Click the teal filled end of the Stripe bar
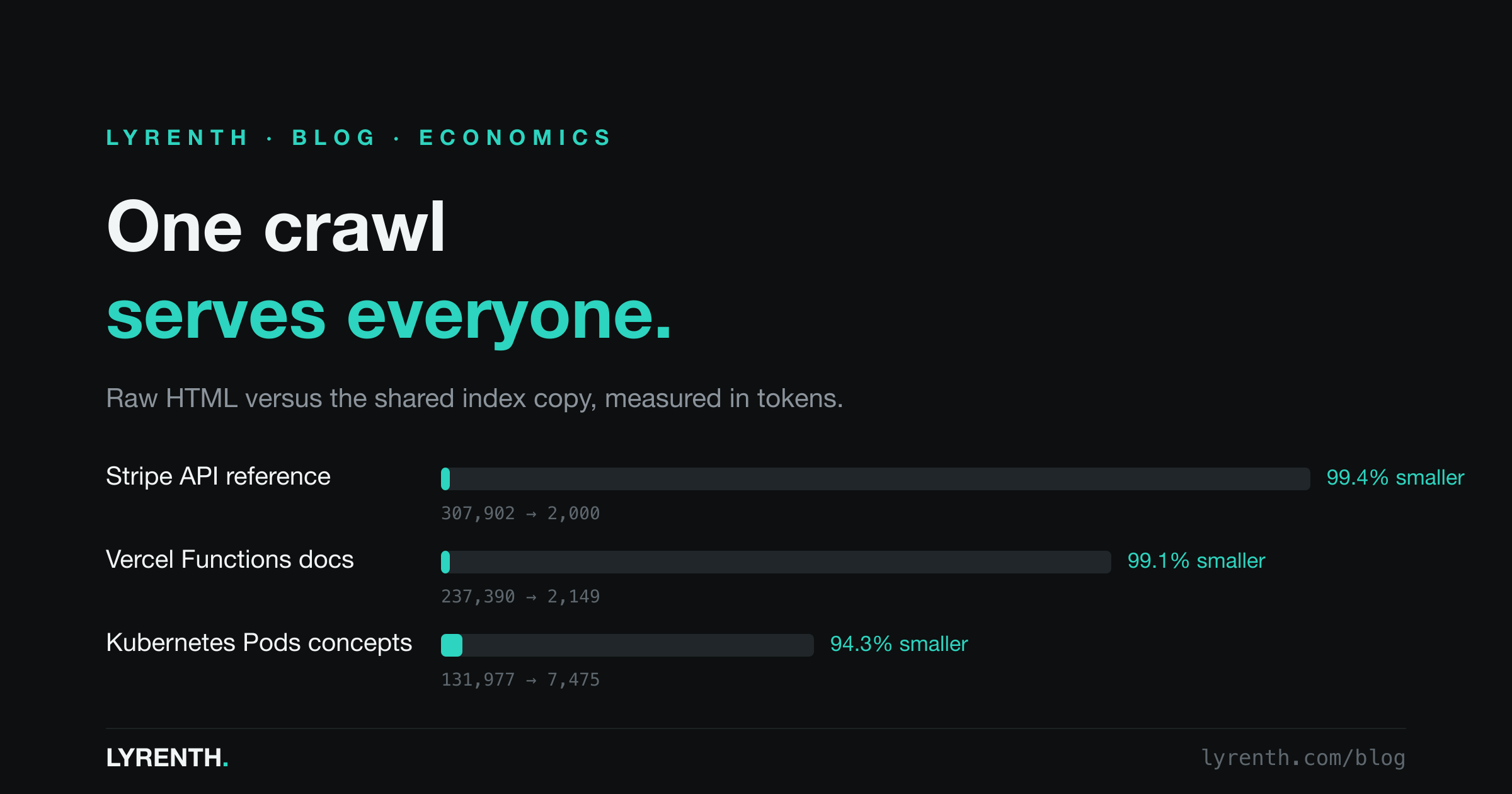The height and width of the screenshot is (794, 1512). [x=445, y=479]
